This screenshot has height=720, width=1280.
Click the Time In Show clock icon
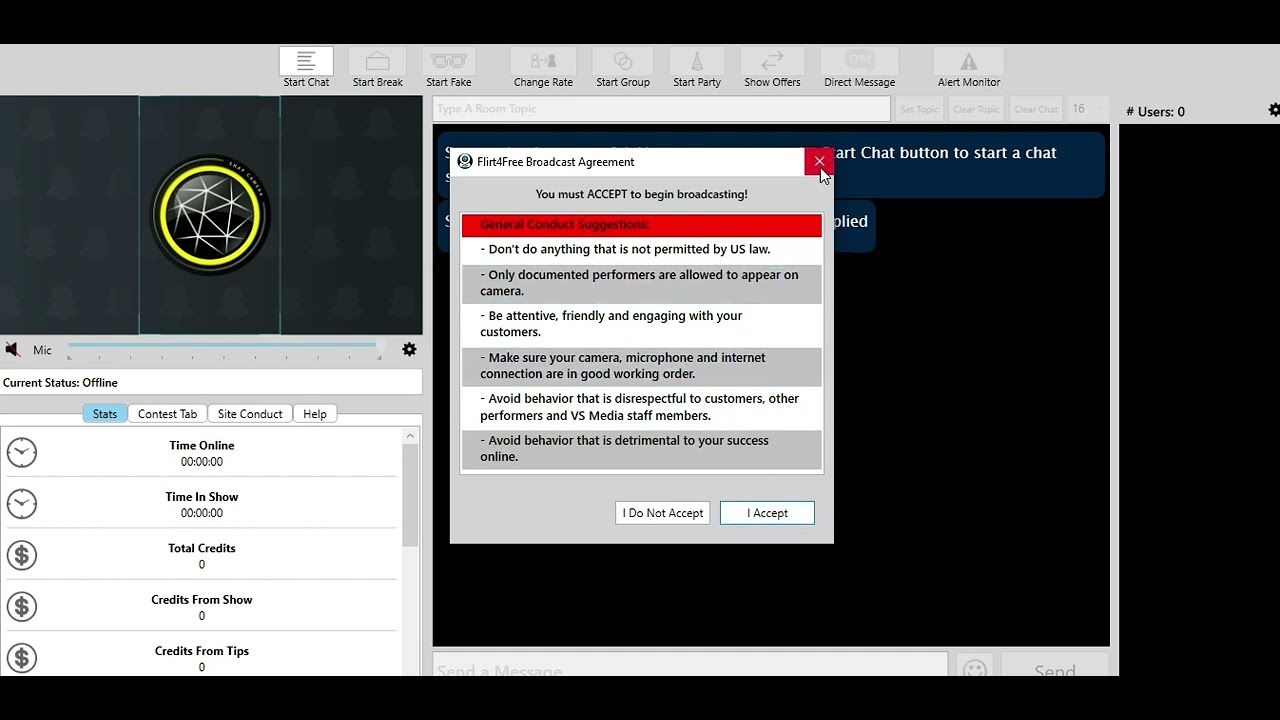(22, 504)
